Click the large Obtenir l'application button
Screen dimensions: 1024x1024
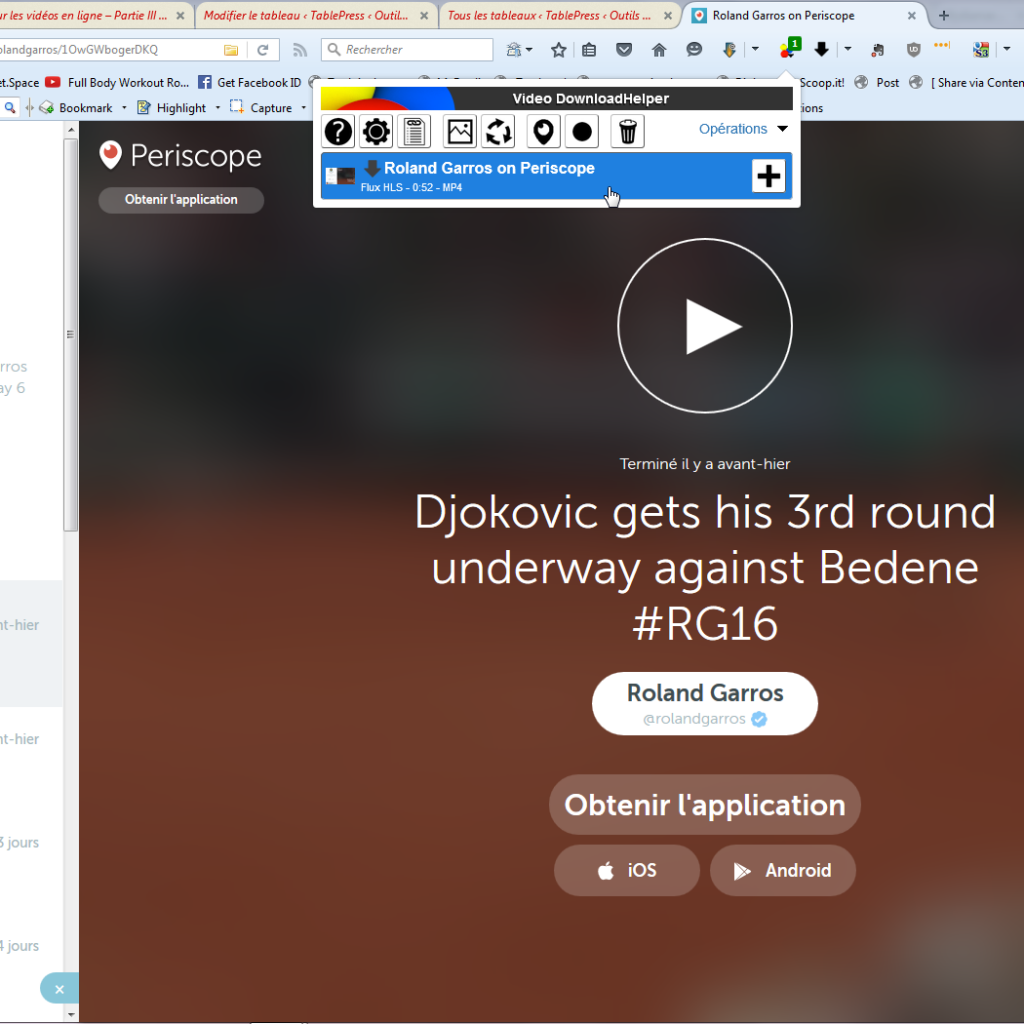tap(705, 805)
